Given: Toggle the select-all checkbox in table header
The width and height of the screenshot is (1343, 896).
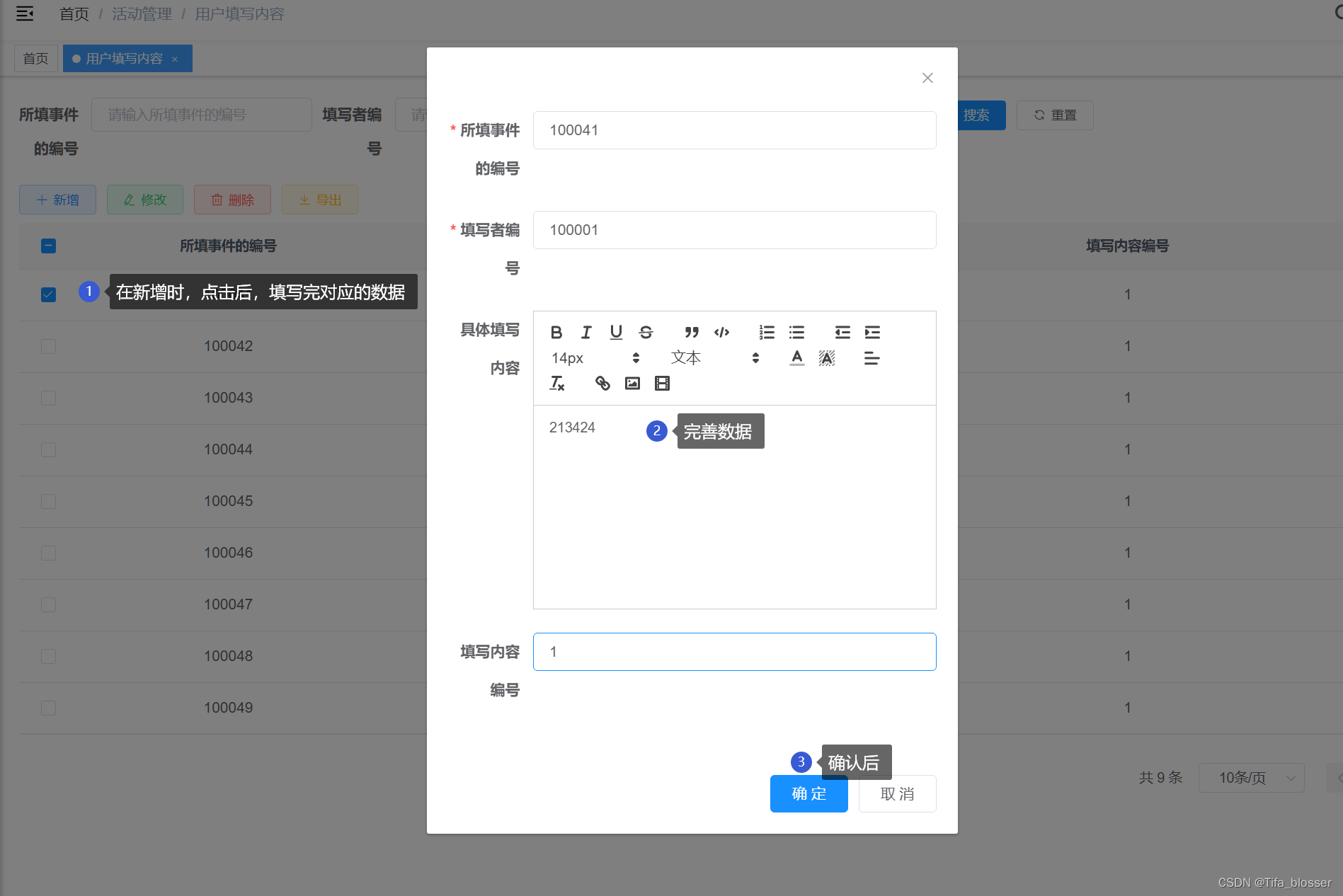Looking at the screenshot, I should coord(48,246).
